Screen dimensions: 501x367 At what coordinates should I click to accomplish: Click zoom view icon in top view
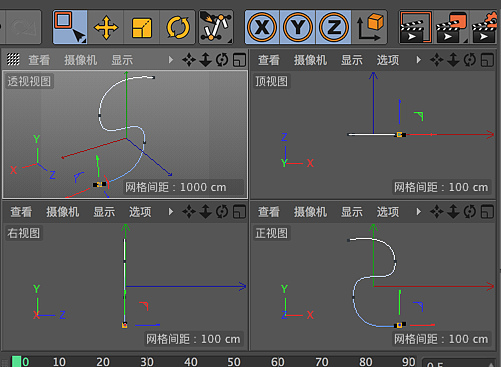(453, 60)
